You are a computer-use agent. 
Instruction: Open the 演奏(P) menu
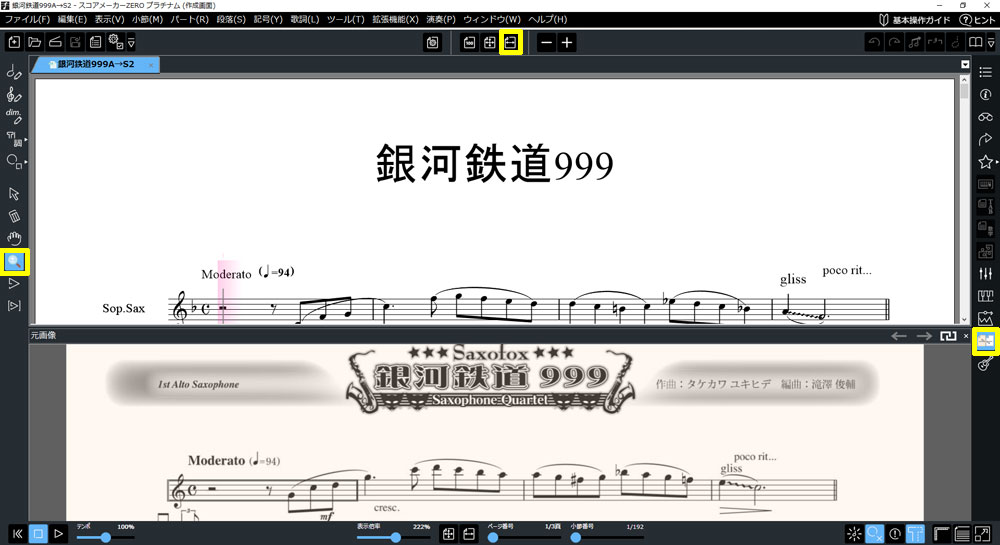point(441,19)
